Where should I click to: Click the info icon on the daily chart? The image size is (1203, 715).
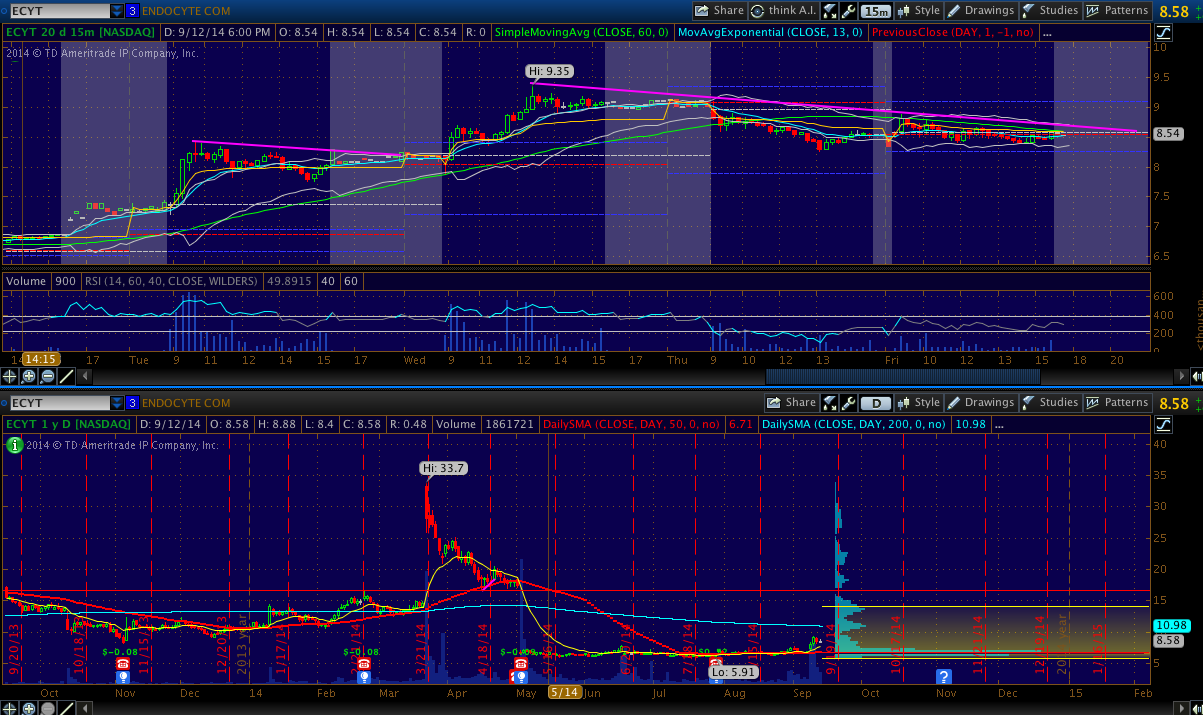tap(14, 446)
